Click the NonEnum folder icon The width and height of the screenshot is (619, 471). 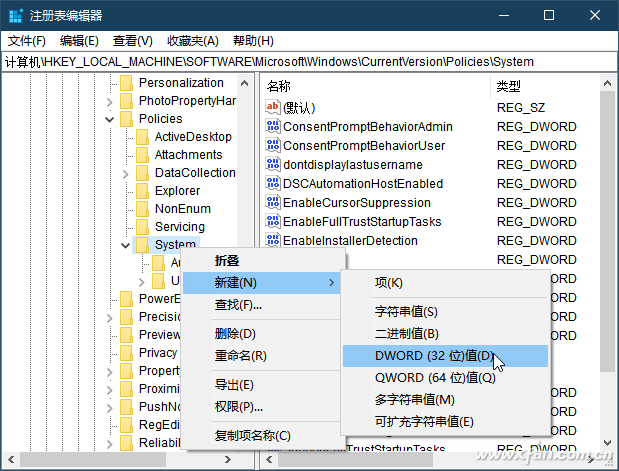coord(142,209)
